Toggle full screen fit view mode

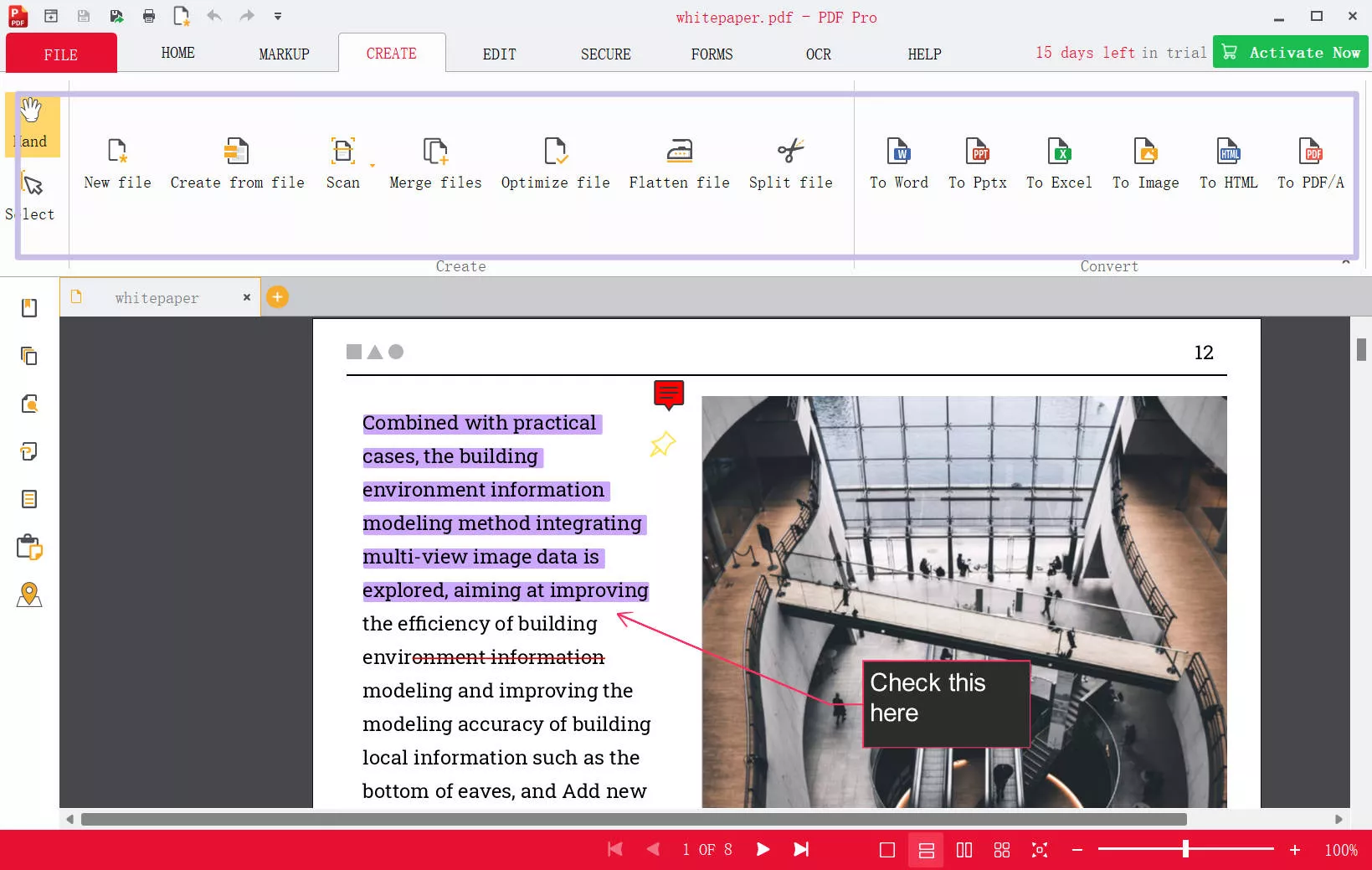click(1039, 850)
